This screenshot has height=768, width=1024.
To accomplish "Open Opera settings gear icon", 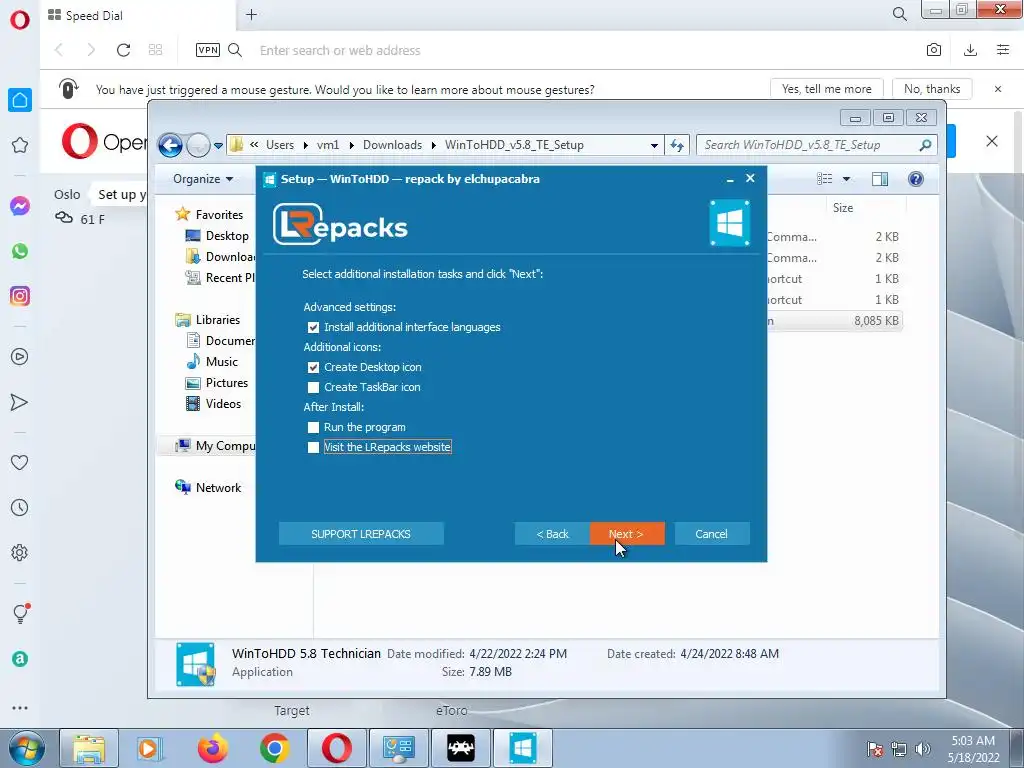I will point(20,552).
